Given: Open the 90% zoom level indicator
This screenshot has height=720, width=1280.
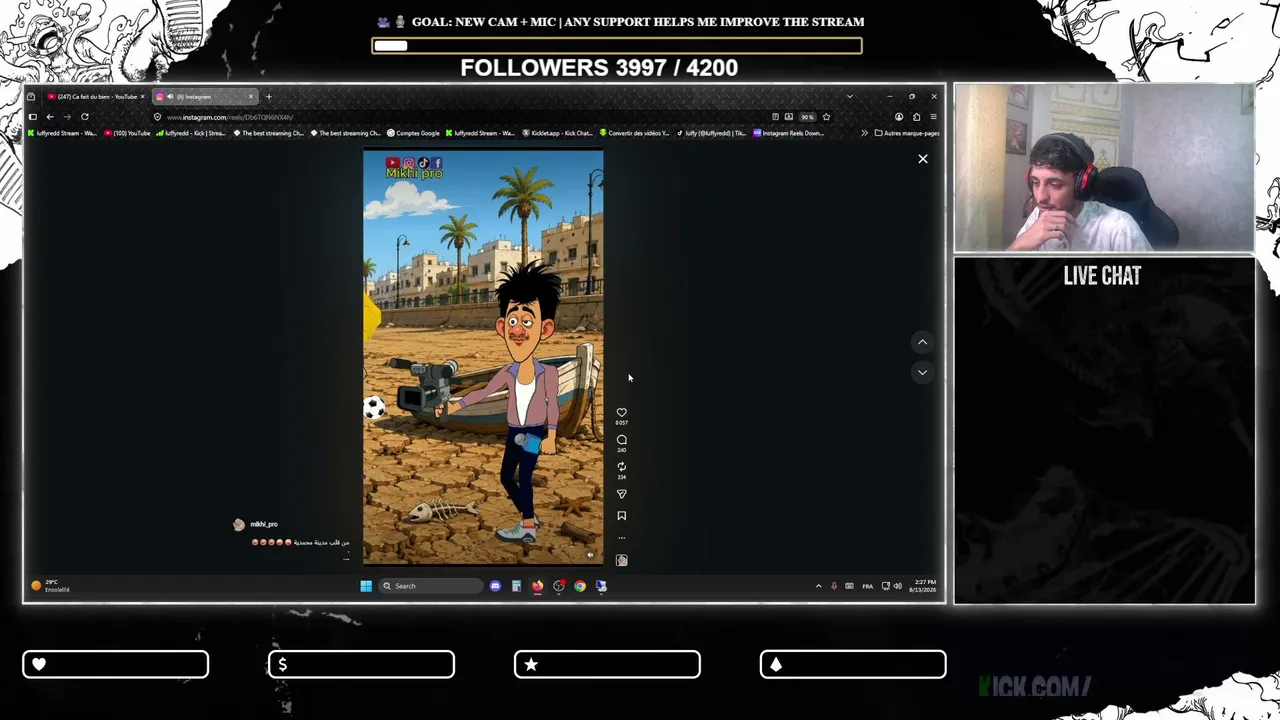Looking at the screenshot, I should [x=807, y=117].
